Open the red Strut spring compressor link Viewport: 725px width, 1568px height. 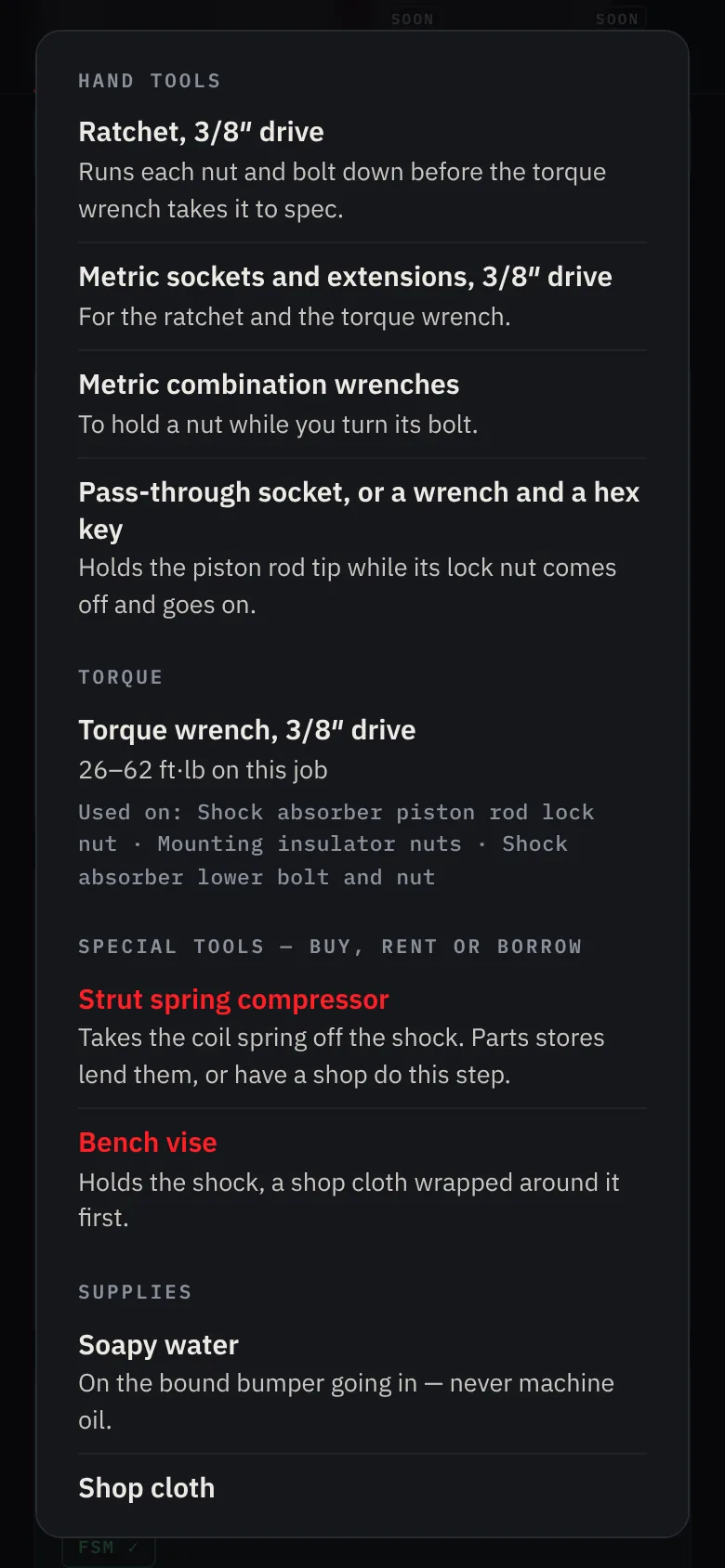[x=233, y=1000]
